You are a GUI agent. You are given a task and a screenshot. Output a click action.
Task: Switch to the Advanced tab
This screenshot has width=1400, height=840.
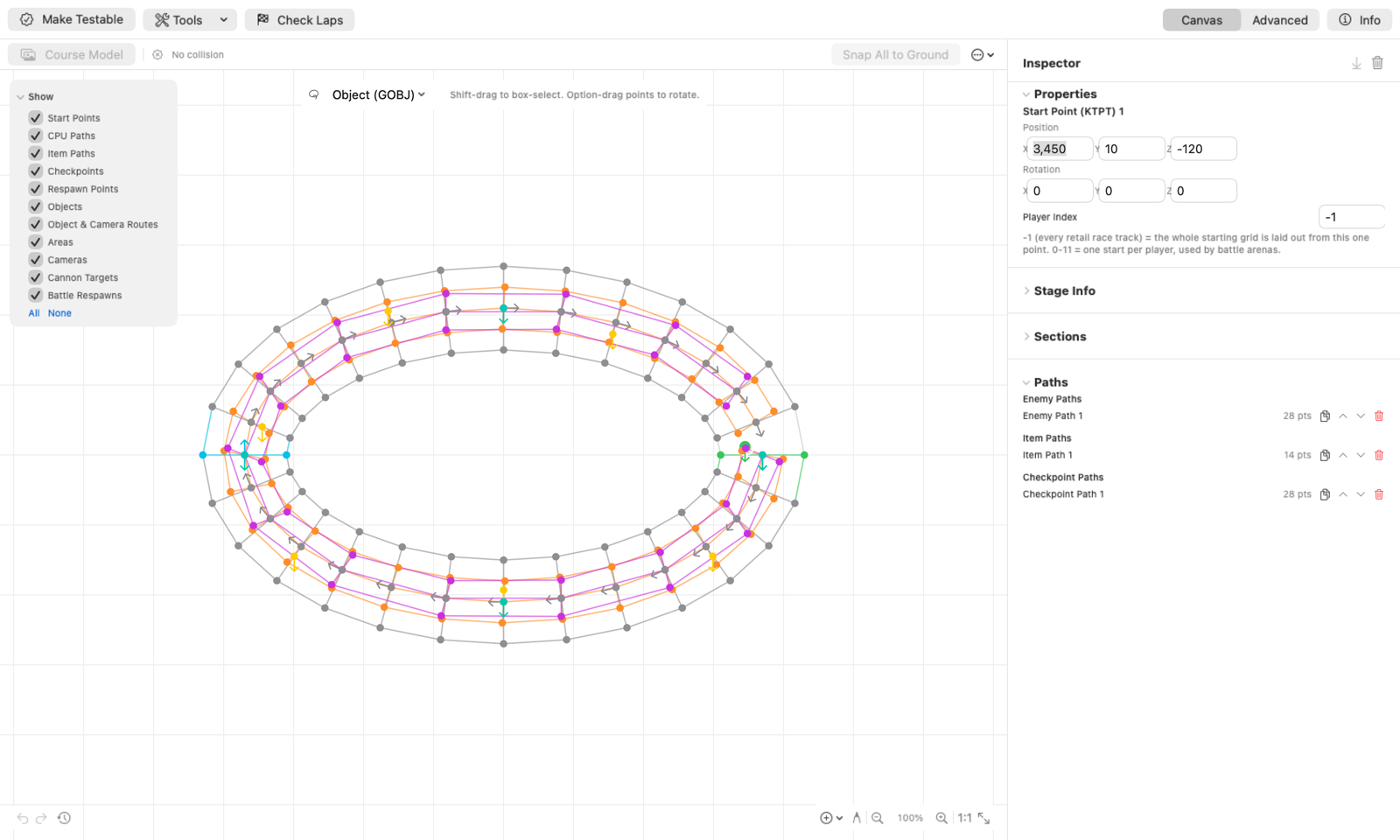click(1279, 19)
